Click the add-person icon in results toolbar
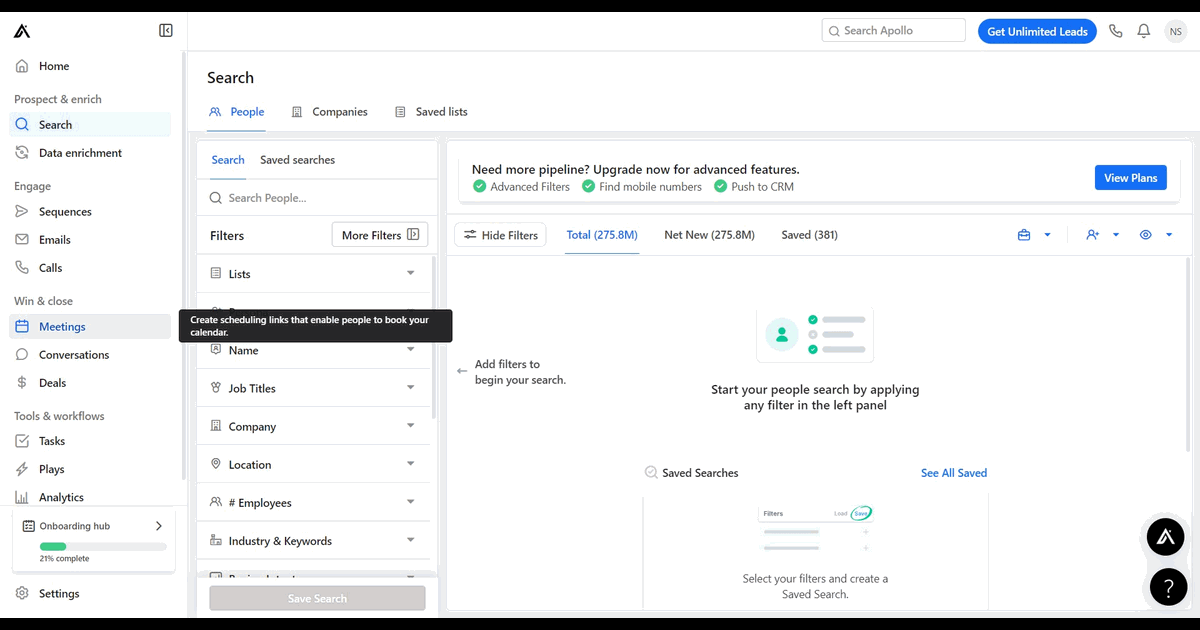Image resolution: width=1200 pixels, height=630 pixels. [x=1092, y=235]
